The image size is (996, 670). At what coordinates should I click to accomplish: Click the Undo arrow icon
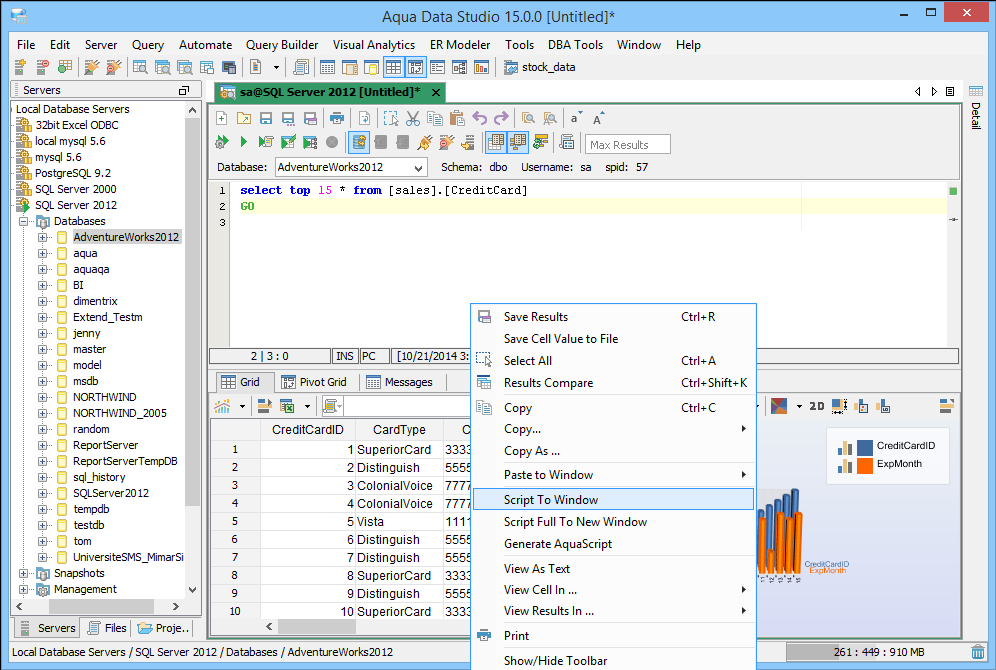coord(480,118)
